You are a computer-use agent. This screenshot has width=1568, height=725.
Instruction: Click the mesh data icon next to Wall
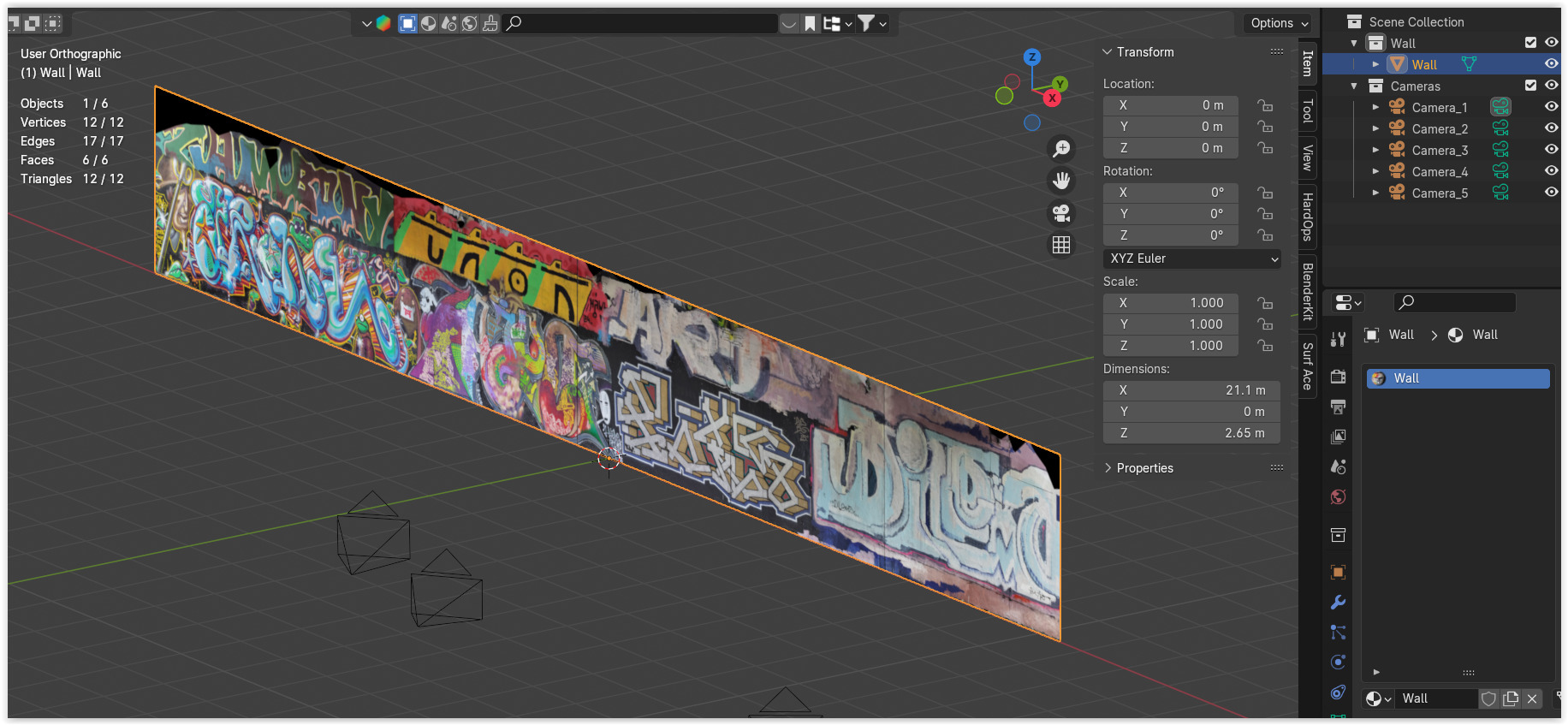[x=1469, y=64]
